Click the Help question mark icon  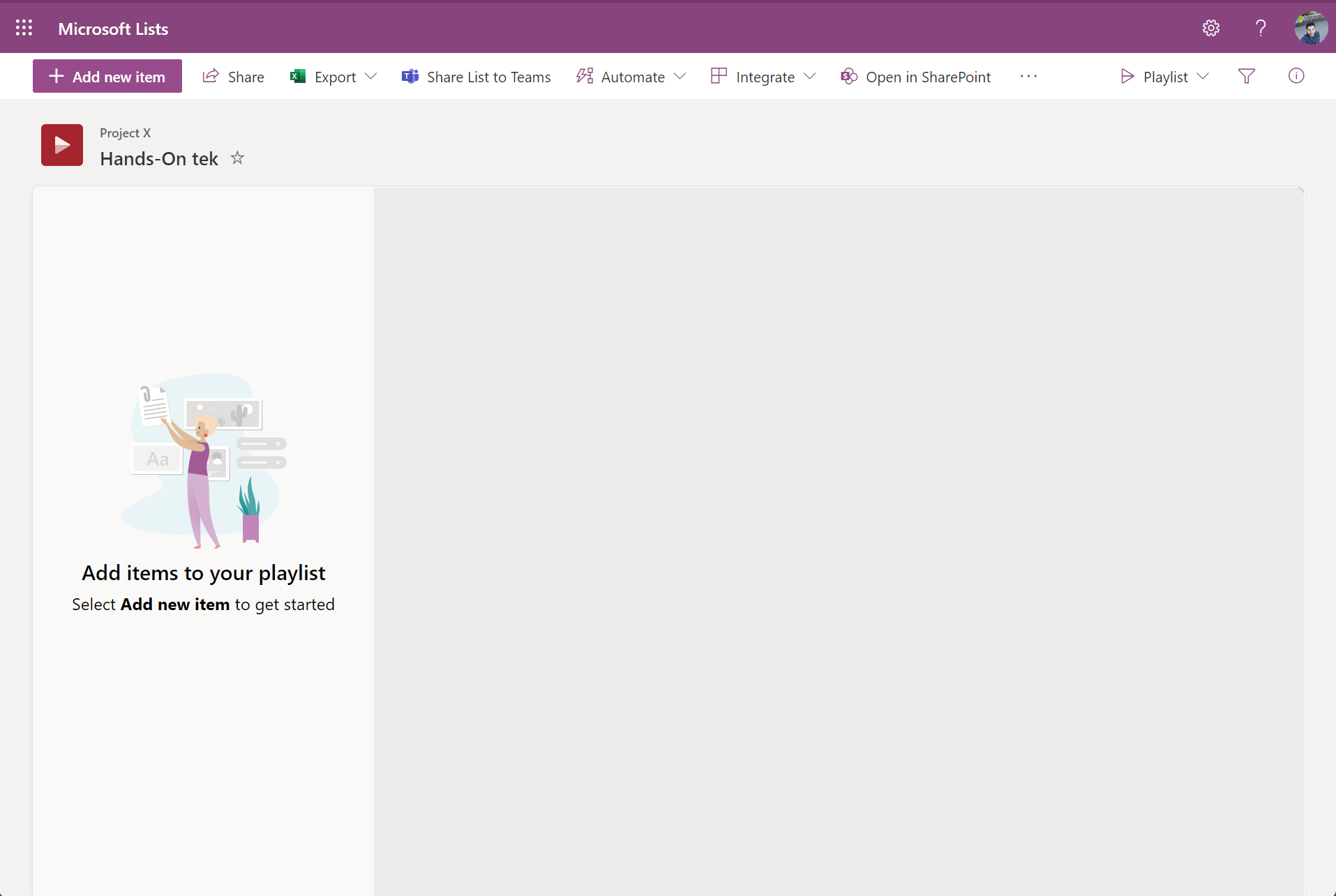[x=1260, y=28]
